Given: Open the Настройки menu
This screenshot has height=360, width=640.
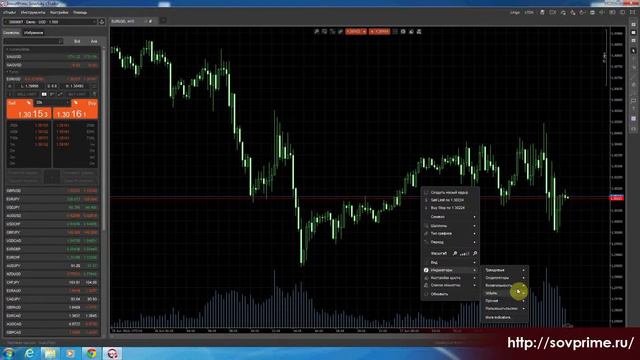Looking at the screenshot, I should (59, 13).
